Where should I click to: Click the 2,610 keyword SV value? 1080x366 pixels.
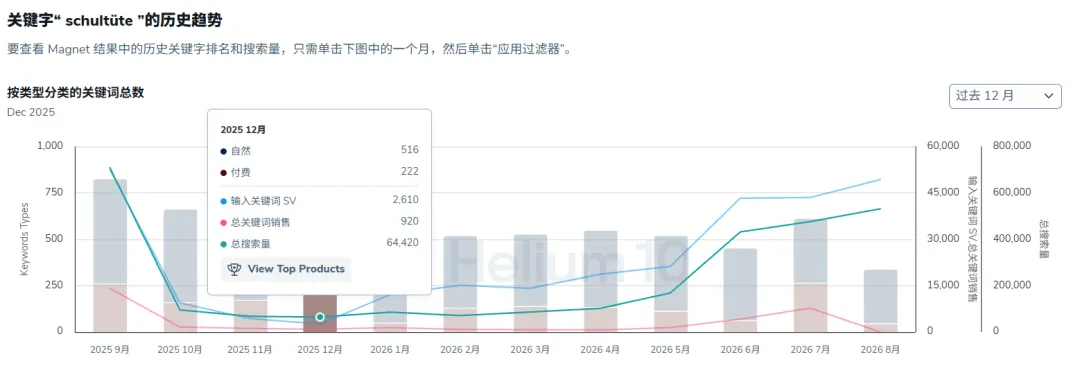(x=406, y=200)
